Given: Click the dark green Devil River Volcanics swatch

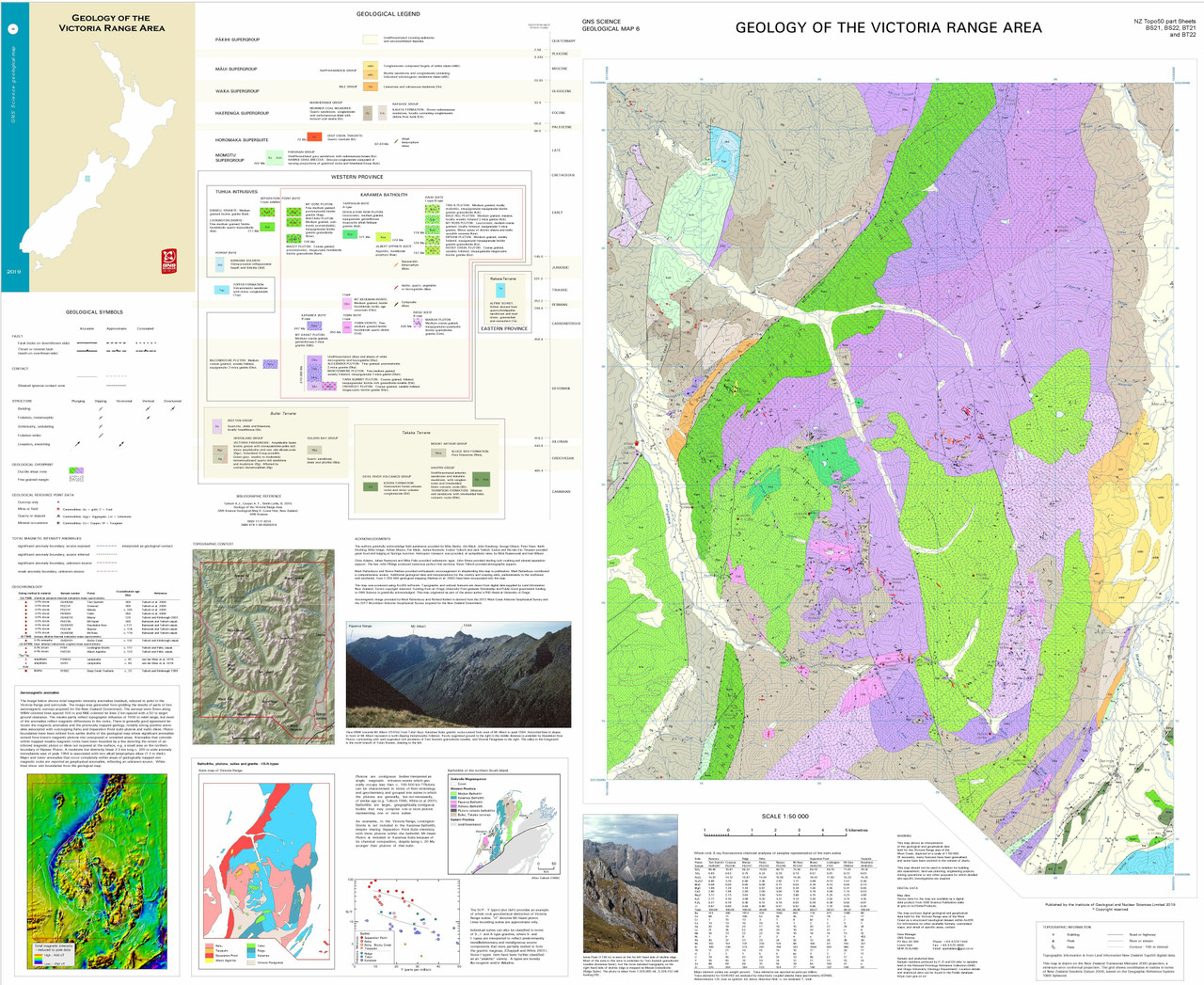Looking at the screenshot, I should (x=371, y=487).
